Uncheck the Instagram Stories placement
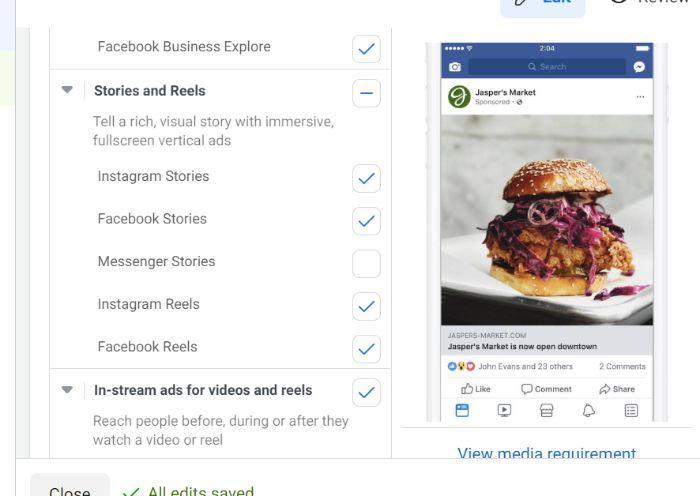 [367, 179]
